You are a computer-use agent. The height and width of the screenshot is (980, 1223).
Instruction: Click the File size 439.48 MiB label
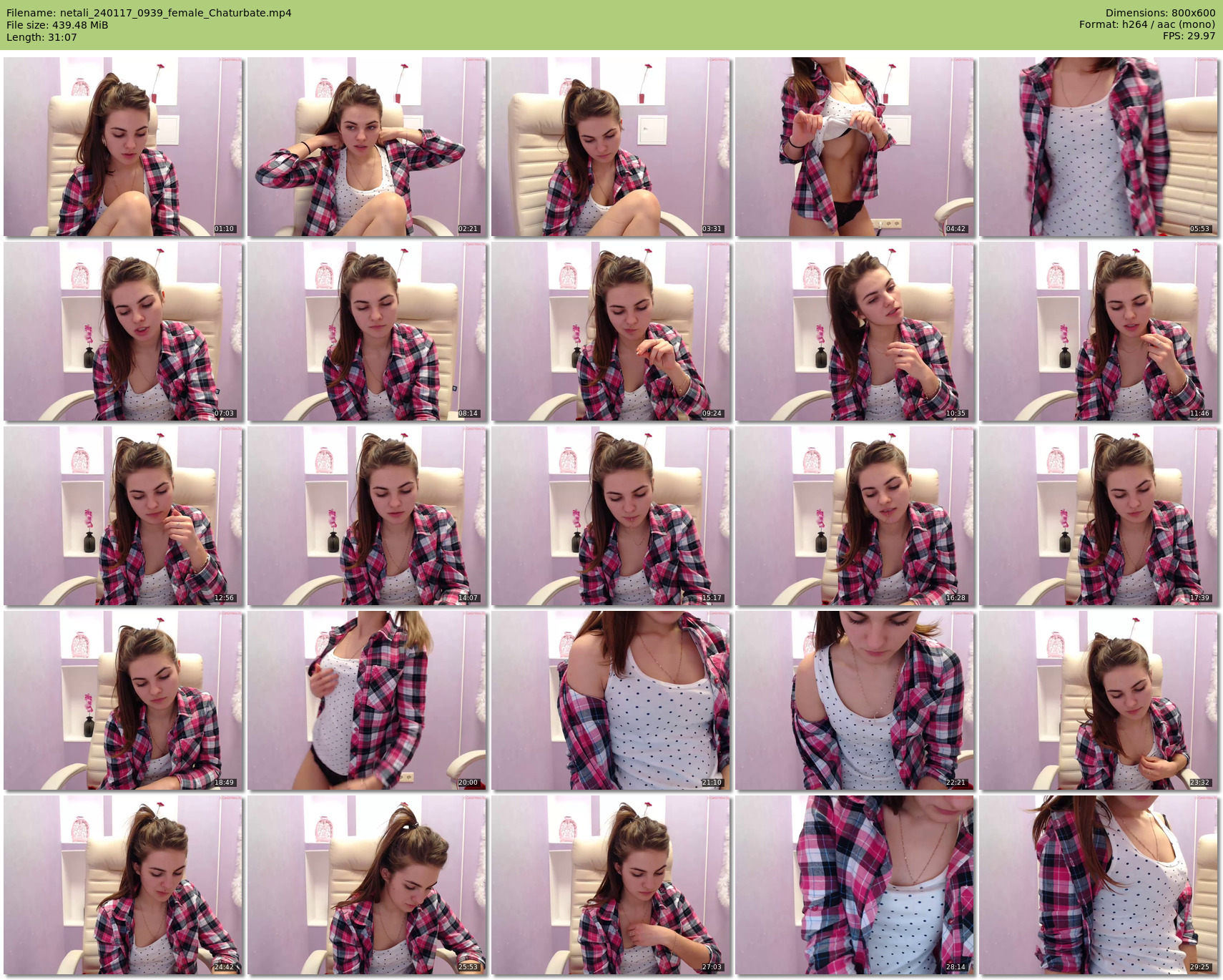[57, 25]
